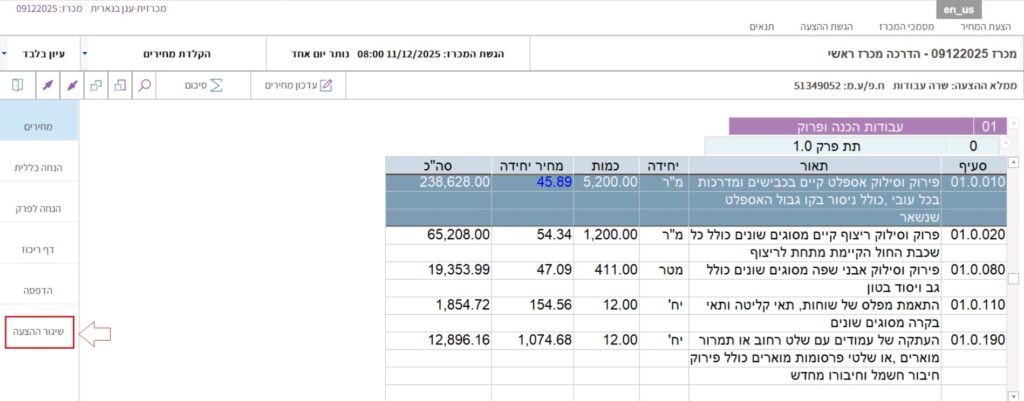Open הנחה כללית in the sidebar
This screenshot has width=1024, height=401.
click(39, 168)
